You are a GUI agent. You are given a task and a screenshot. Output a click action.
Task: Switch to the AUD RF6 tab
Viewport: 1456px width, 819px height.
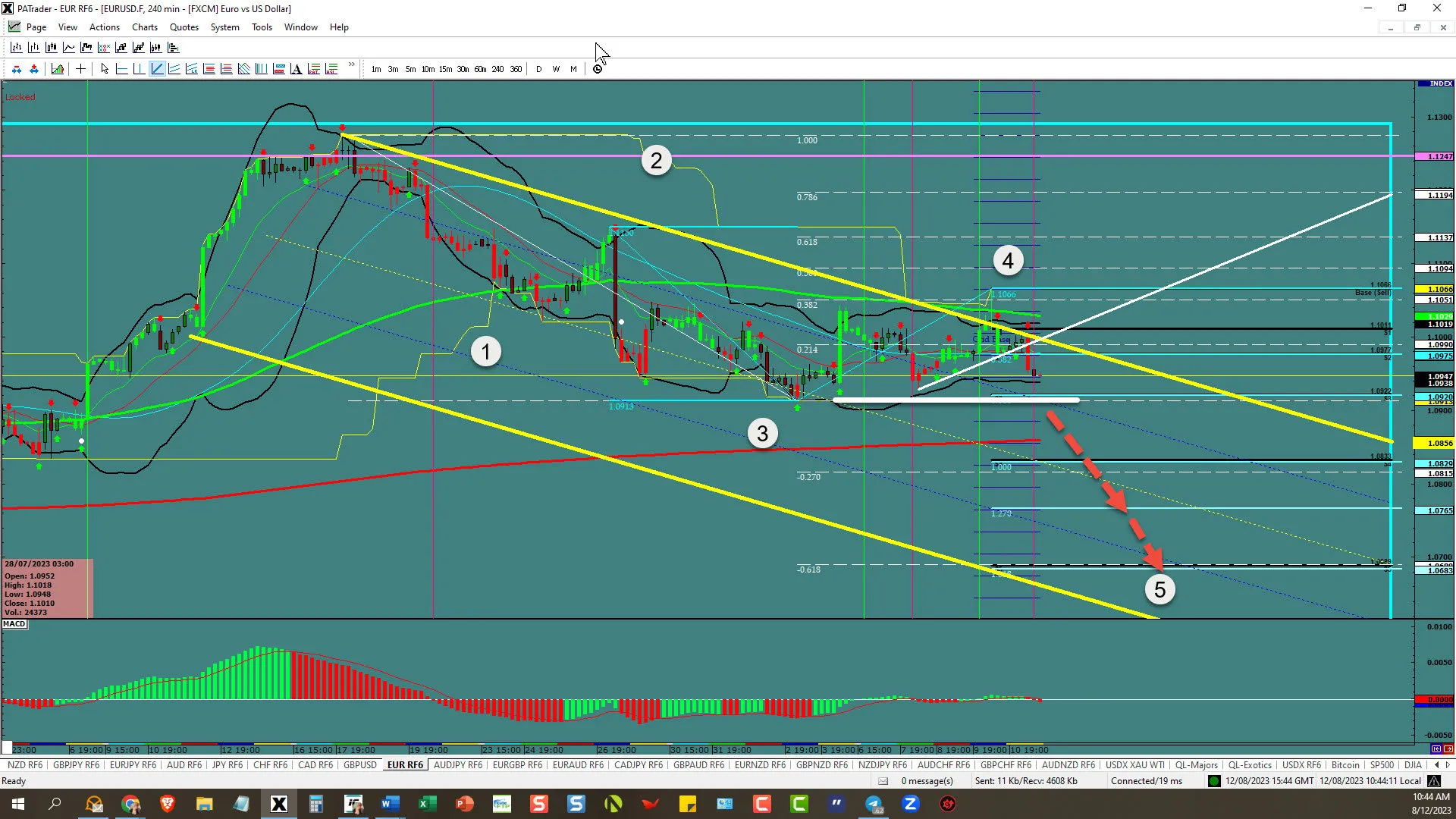click(x=184, y=765)
